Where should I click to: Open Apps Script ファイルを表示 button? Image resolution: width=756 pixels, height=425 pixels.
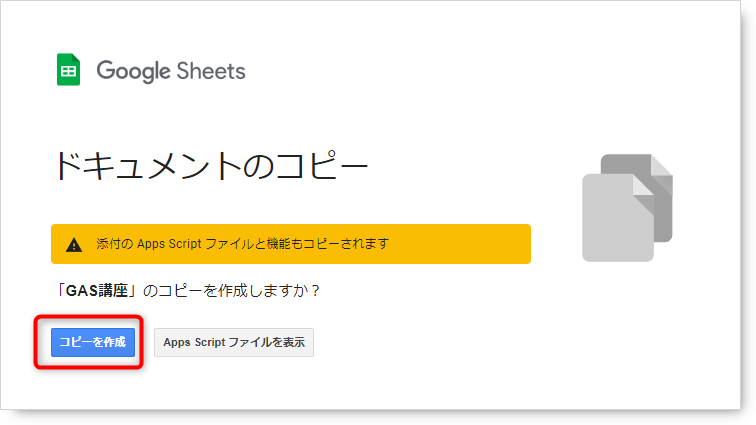pos(234,343)
